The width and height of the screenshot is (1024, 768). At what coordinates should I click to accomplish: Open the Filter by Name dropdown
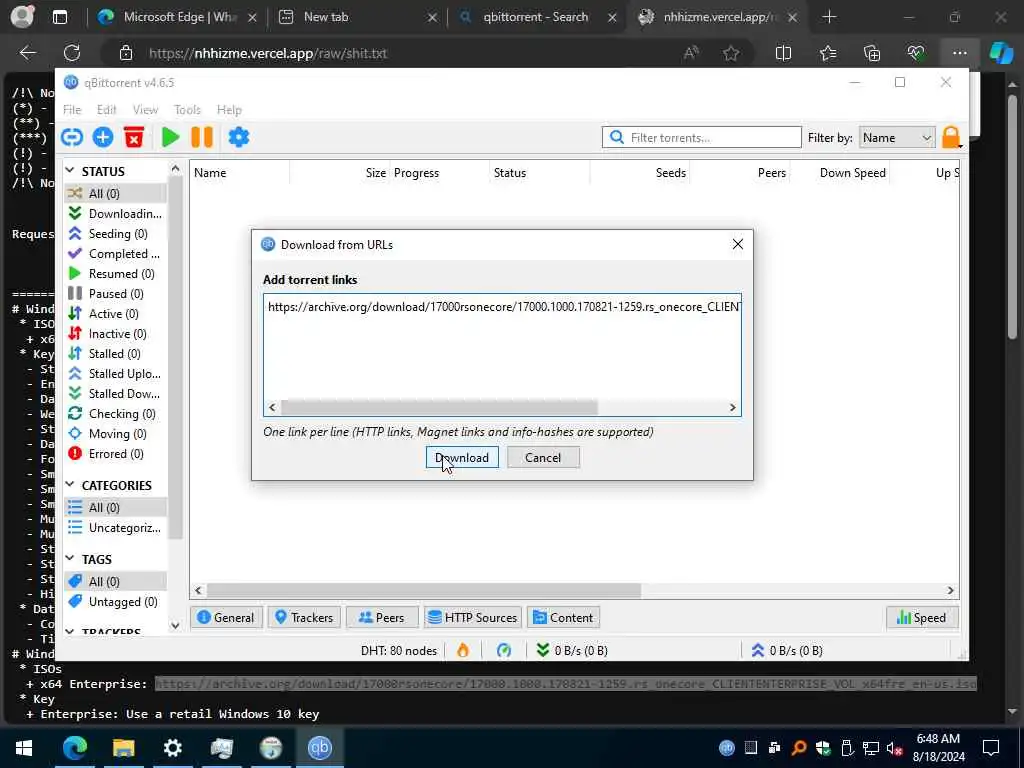click(x=897, y=138)
